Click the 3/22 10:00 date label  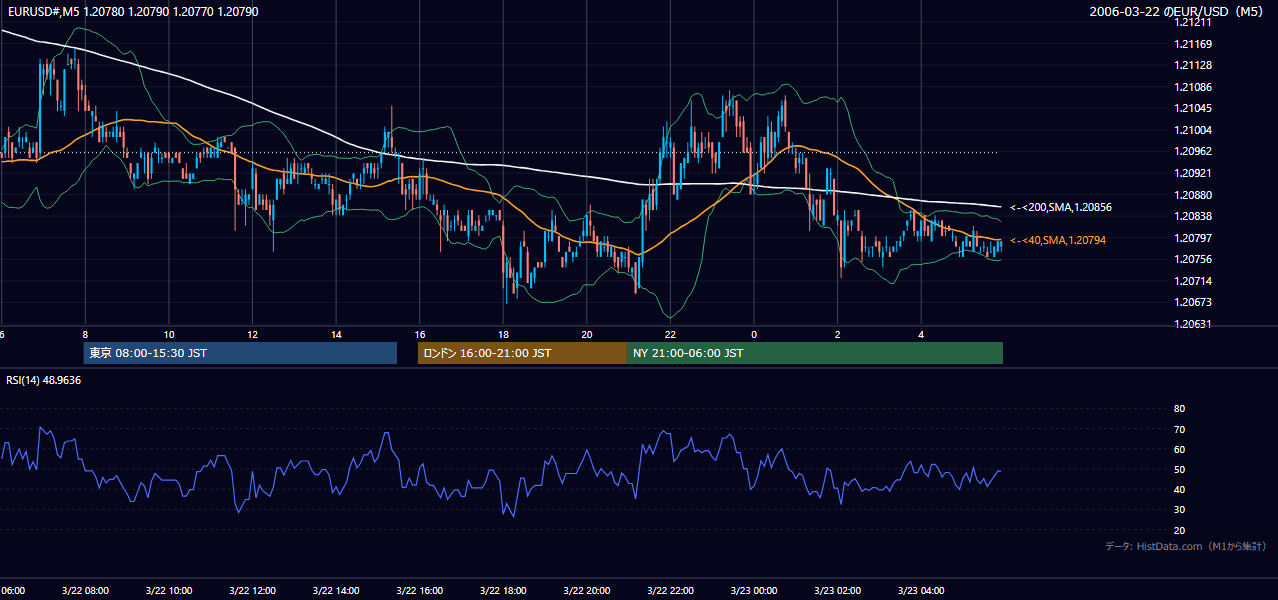[x=169, y=590]
